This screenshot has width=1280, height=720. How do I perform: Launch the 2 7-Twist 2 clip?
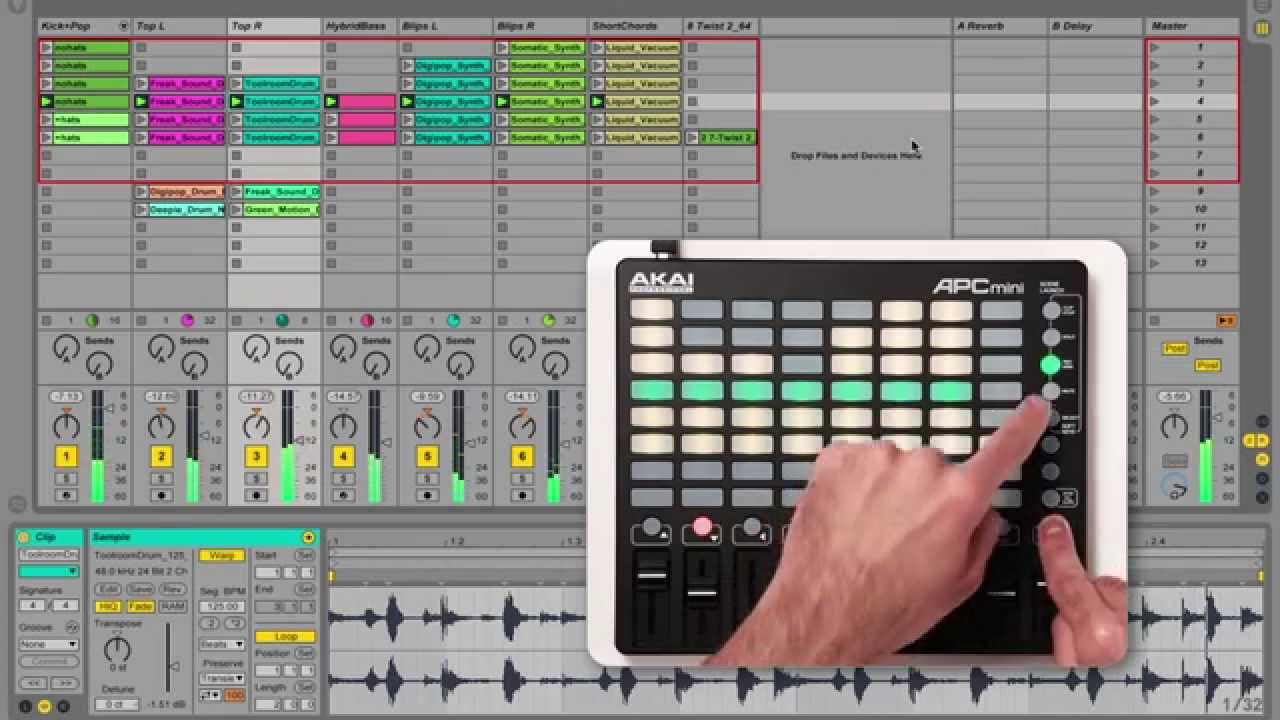point(693,137)
